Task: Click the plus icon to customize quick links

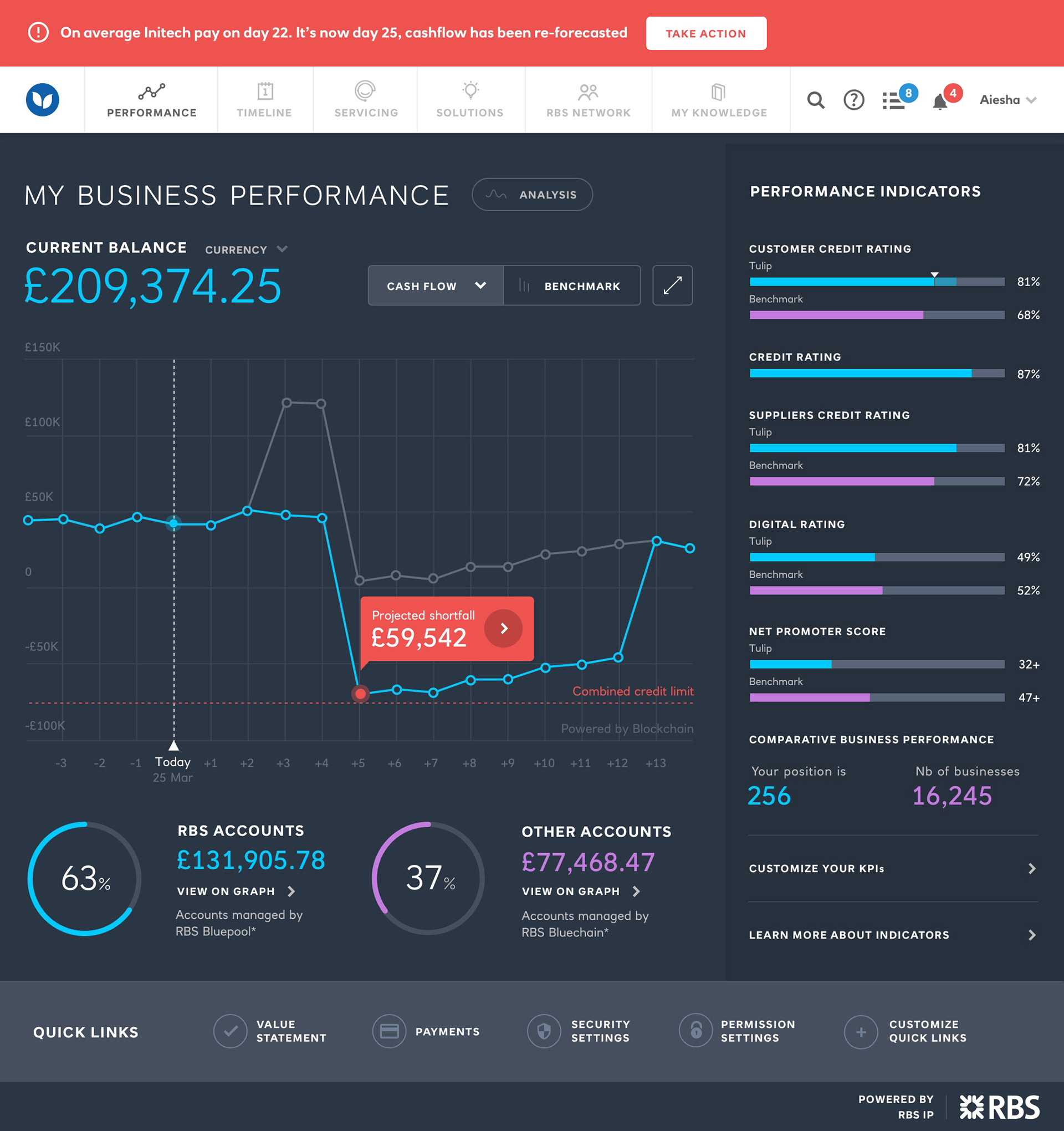Action: click(861, 1032)
